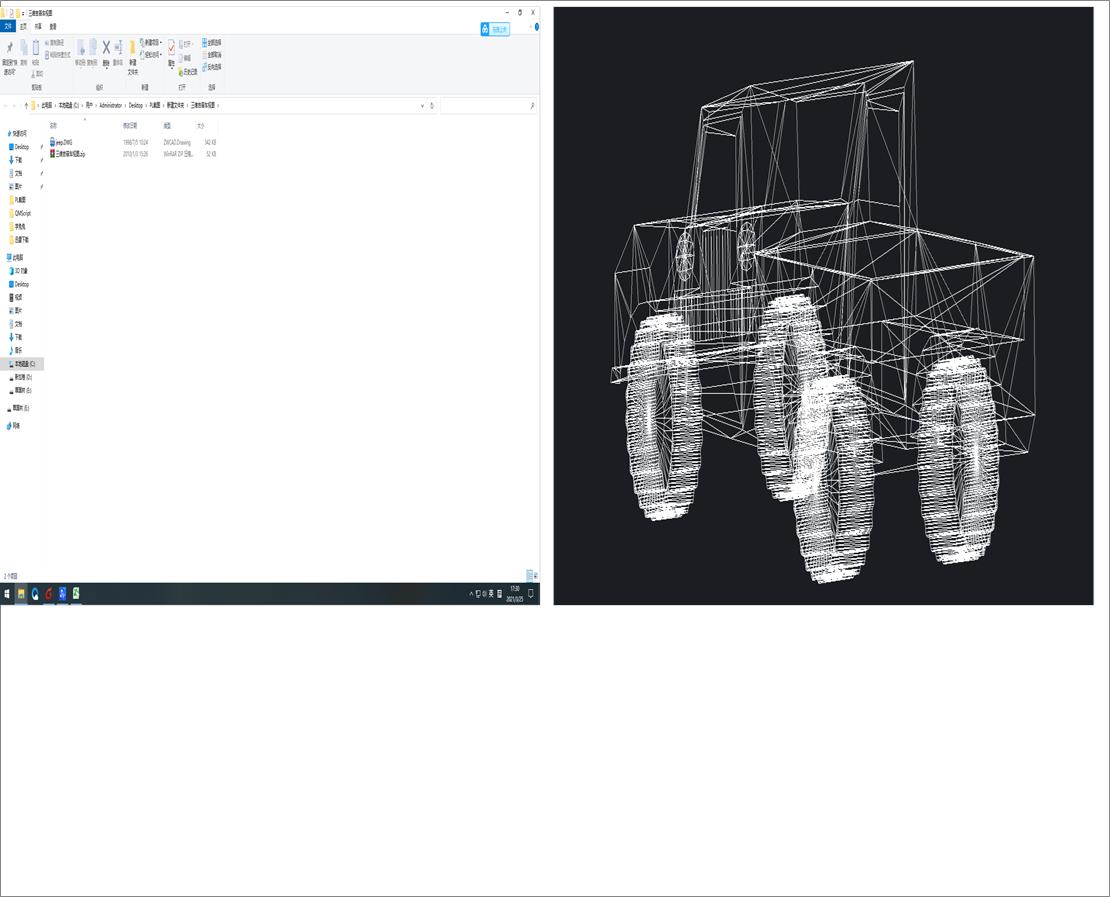
Task: Switch to the View ribbon tab
Action: click(x=53, y=26)
